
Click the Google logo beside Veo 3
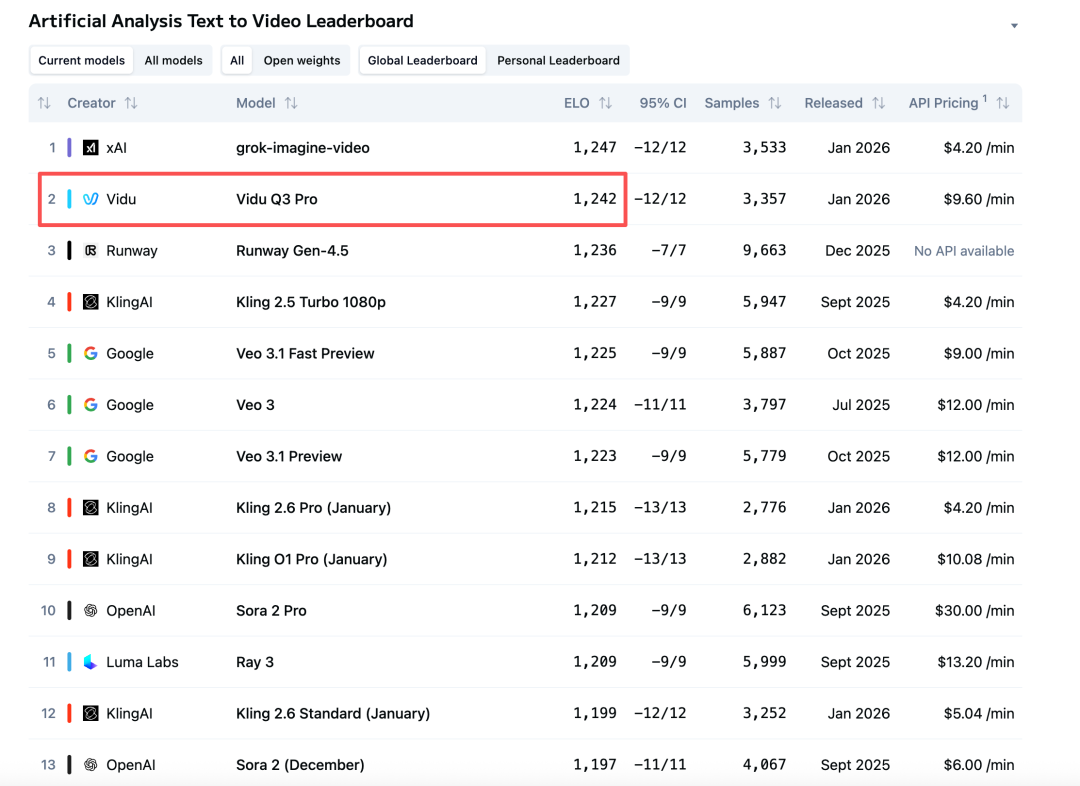click(x=90, y=405)
